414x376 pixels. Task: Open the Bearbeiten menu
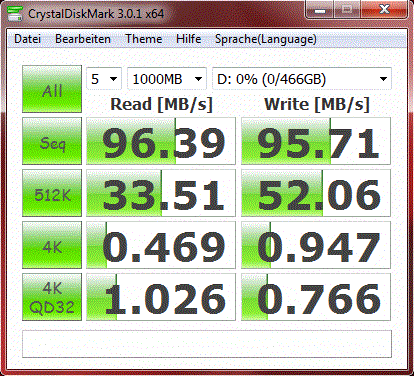(83, 39)
